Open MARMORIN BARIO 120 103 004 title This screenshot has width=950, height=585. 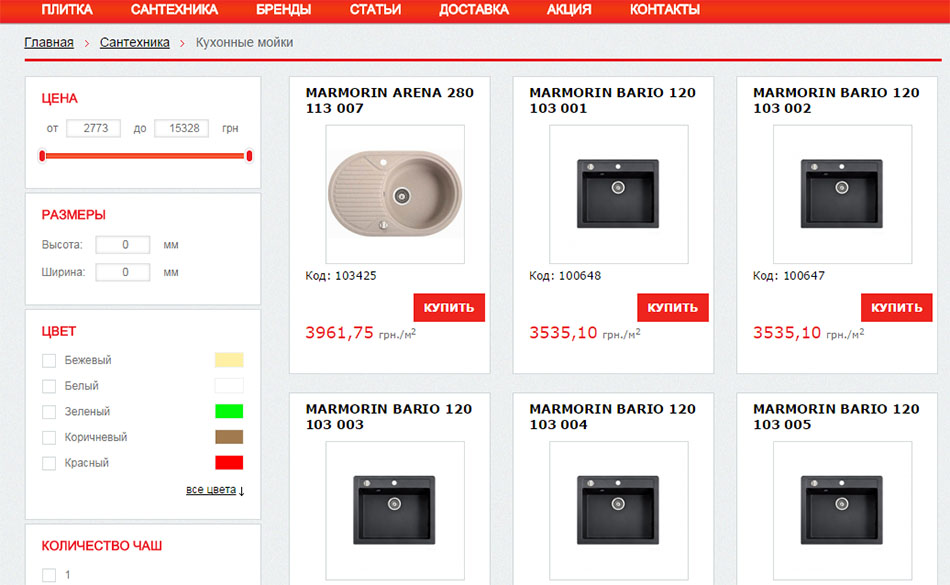point(613,417)
